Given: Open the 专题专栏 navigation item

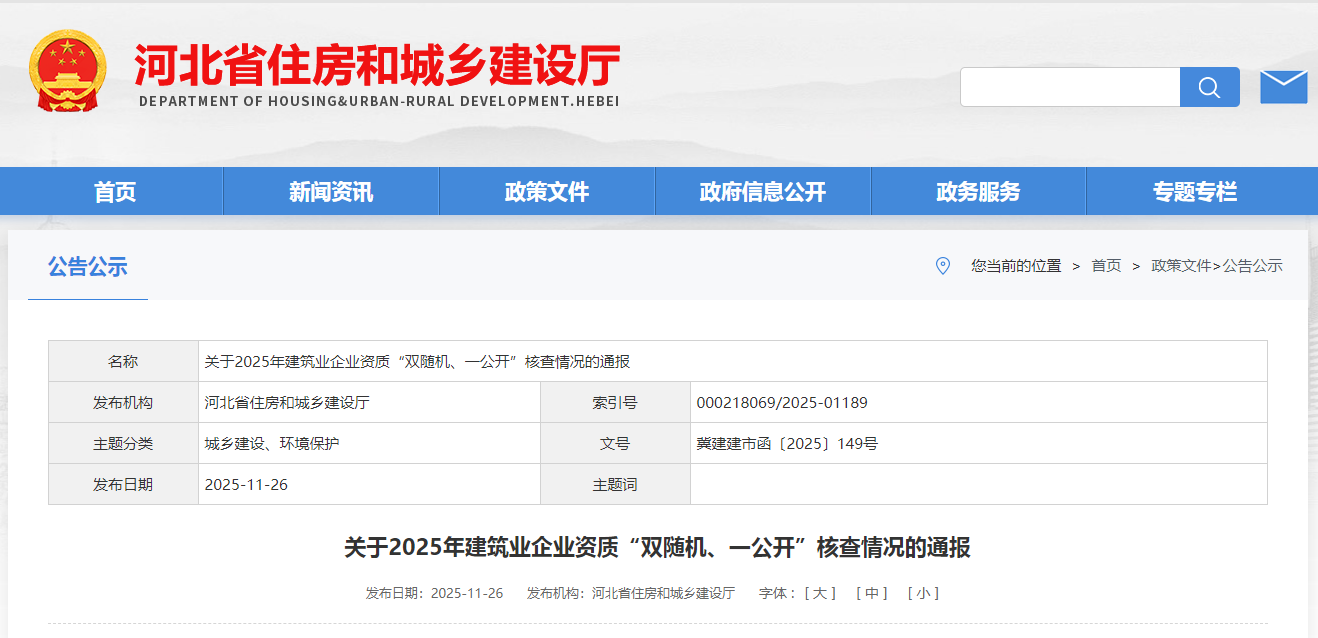Looking at the screenshot, I should pos(1195,192).
